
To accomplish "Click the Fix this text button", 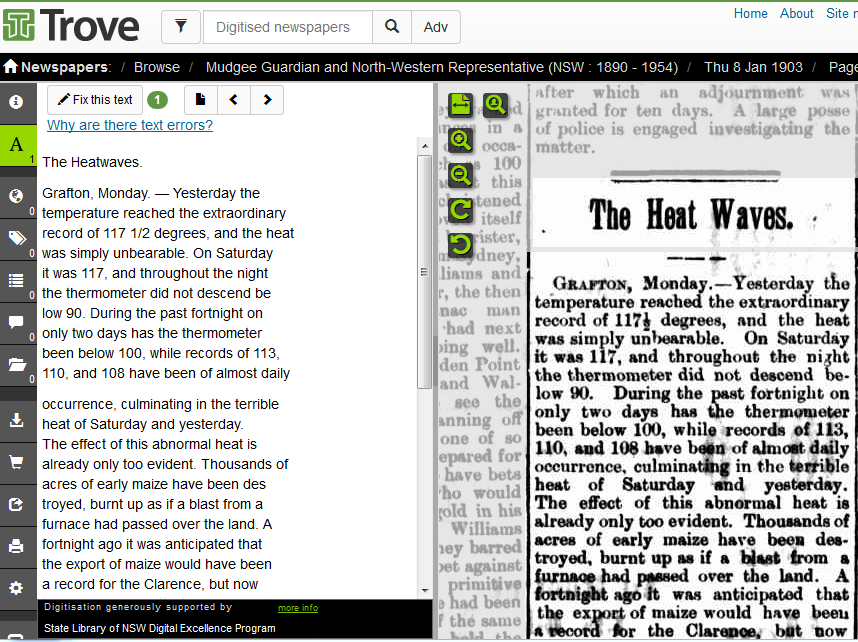I will pos(95,100).
